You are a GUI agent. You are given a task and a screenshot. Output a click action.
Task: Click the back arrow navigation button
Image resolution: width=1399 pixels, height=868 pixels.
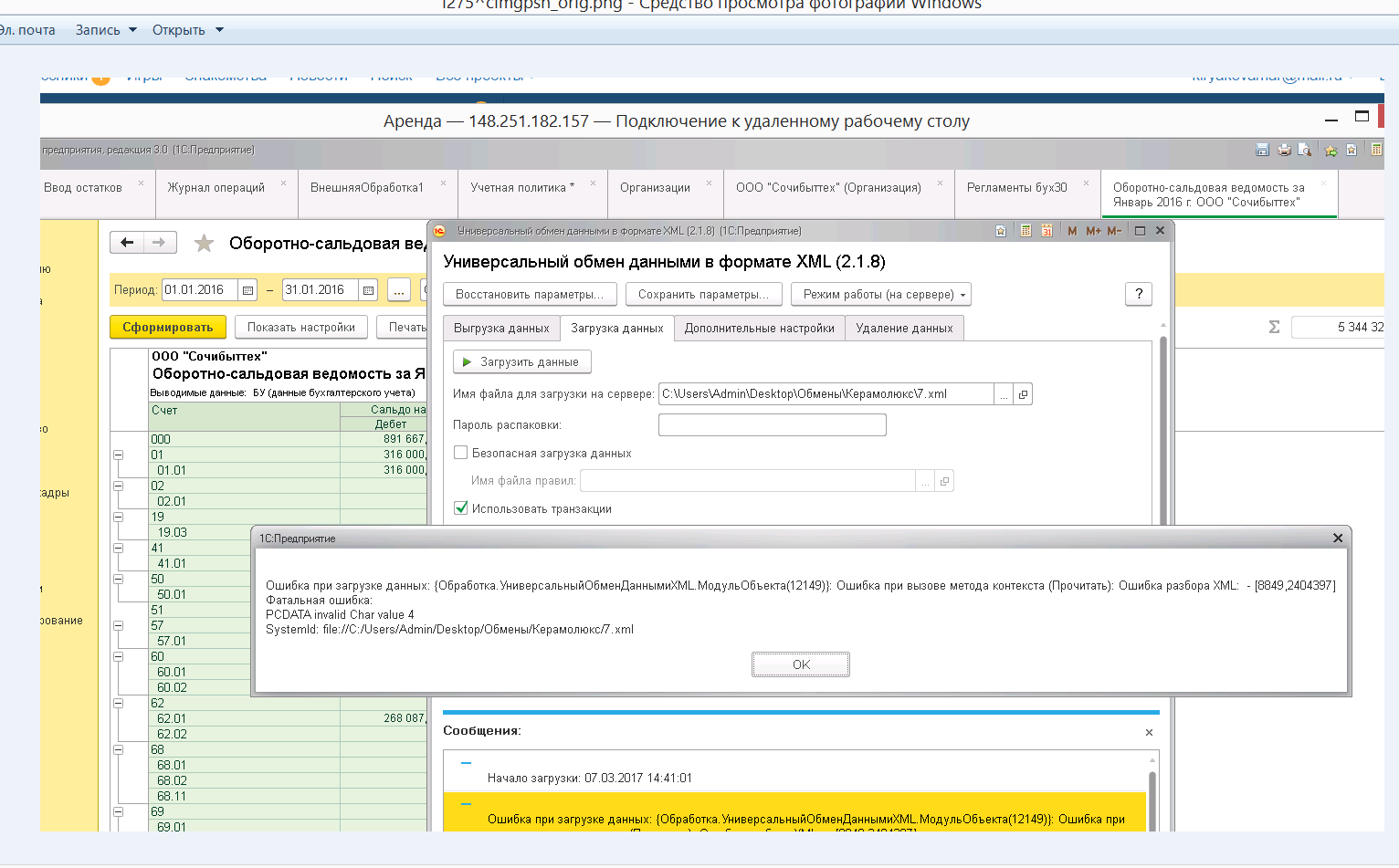(x=127, y=243)
